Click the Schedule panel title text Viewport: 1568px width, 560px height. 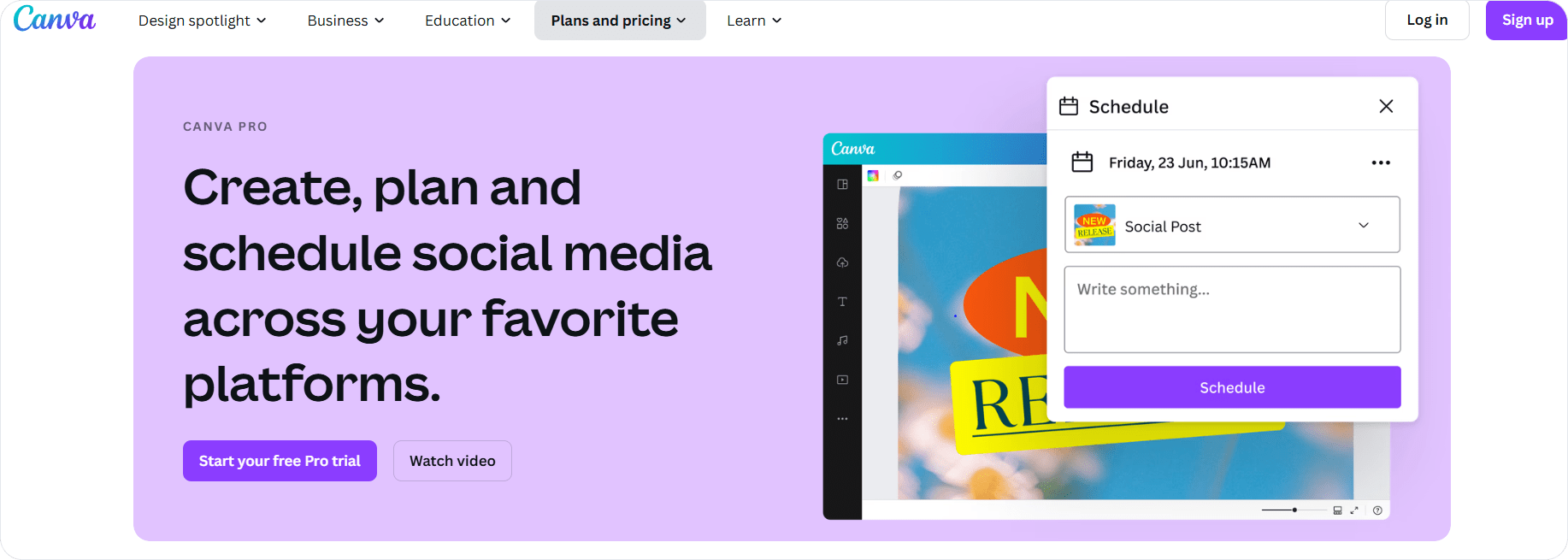point(1129,107)
